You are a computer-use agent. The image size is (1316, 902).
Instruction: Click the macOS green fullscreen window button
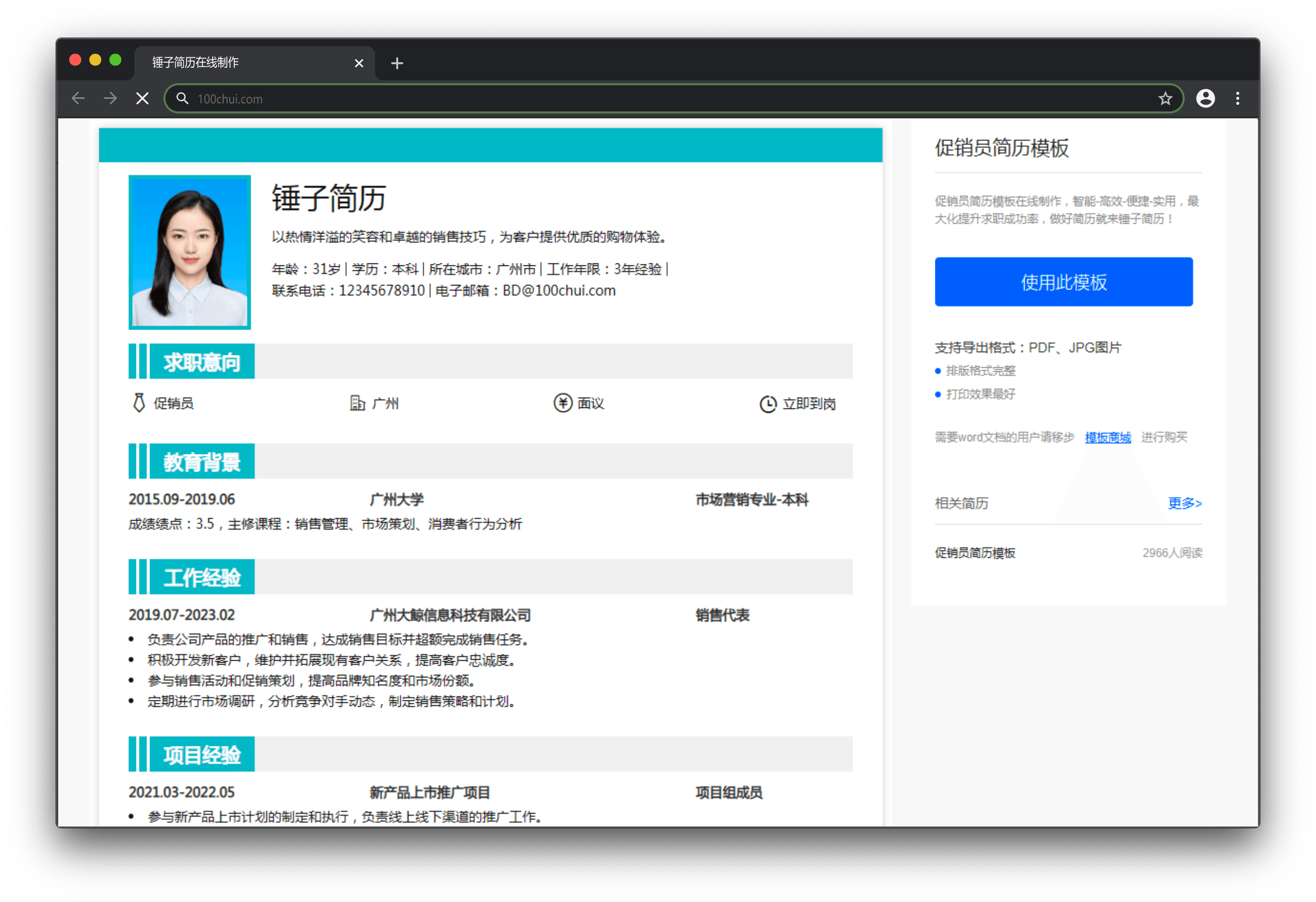(x=115, y=60)
